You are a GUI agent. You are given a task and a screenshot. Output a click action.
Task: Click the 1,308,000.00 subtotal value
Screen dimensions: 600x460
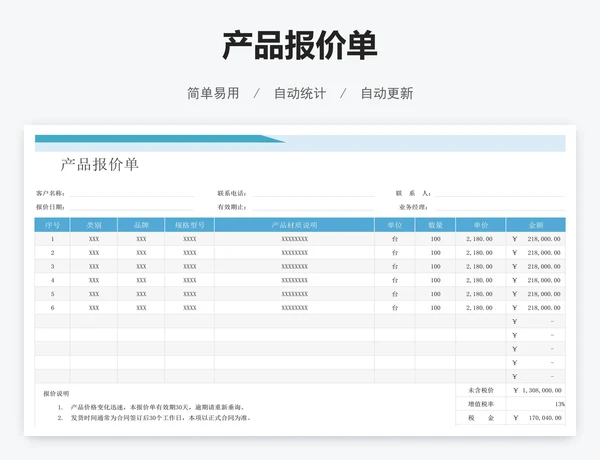[x=536, y=390]
